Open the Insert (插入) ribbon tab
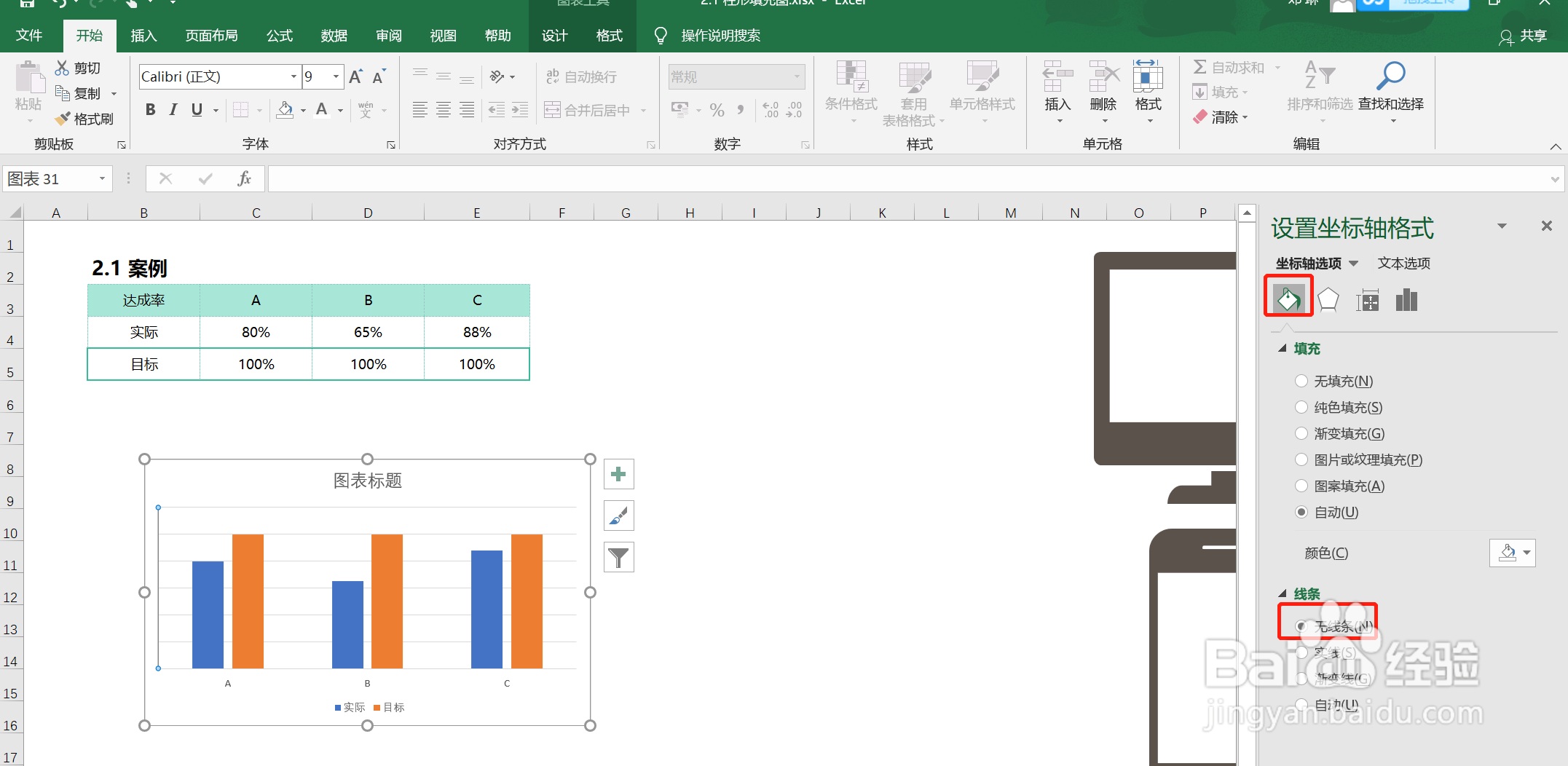This screenshot has width=1568, height=766. coord(143,36)
